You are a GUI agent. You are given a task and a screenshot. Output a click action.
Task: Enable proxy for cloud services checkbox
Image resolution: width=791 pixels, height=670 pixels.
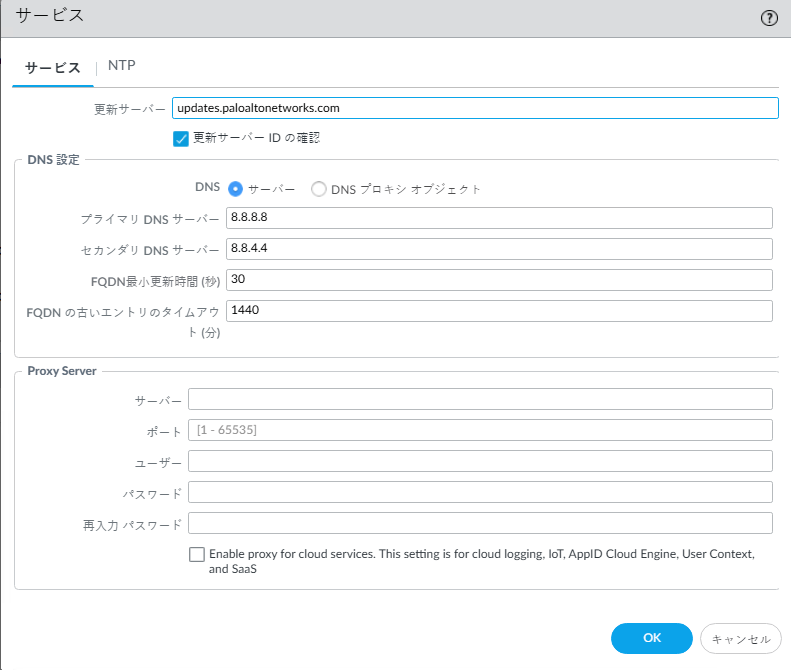(x=197, y=554)
